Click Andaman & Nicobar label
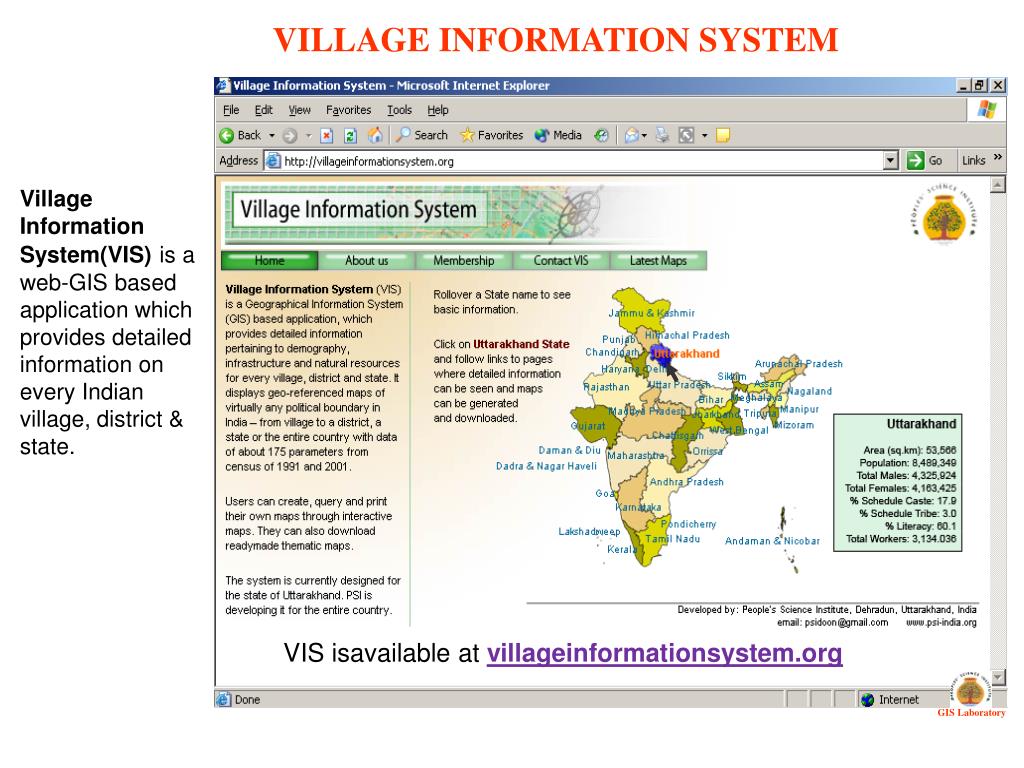 pyautogui.click(x=773, y=541)
